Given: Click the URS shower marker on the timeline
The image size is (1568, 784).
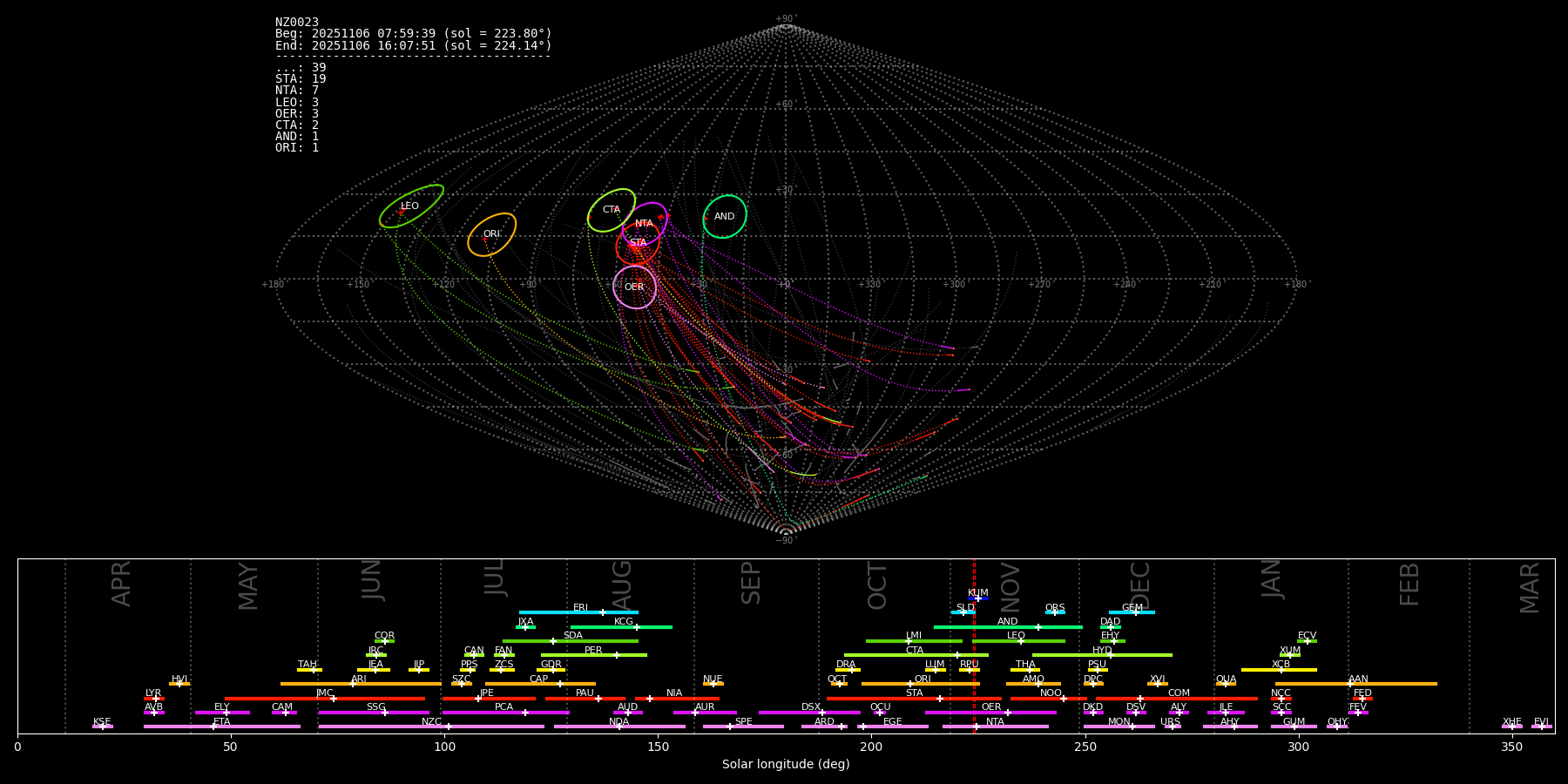Looking at the screenshot, I should click(1172, 726).
